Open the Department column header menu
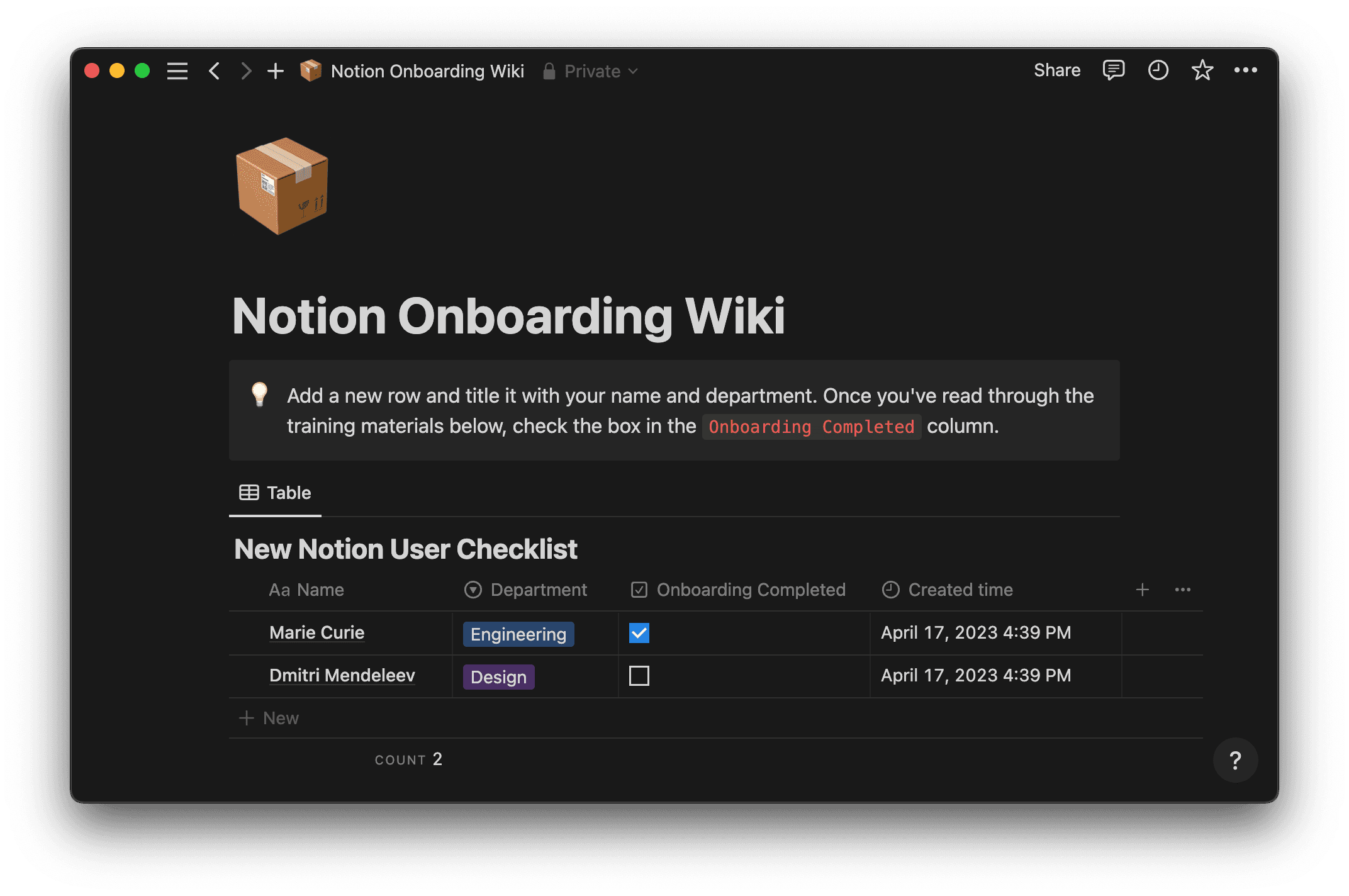1349x896 pixels. (x=538, y=590)
